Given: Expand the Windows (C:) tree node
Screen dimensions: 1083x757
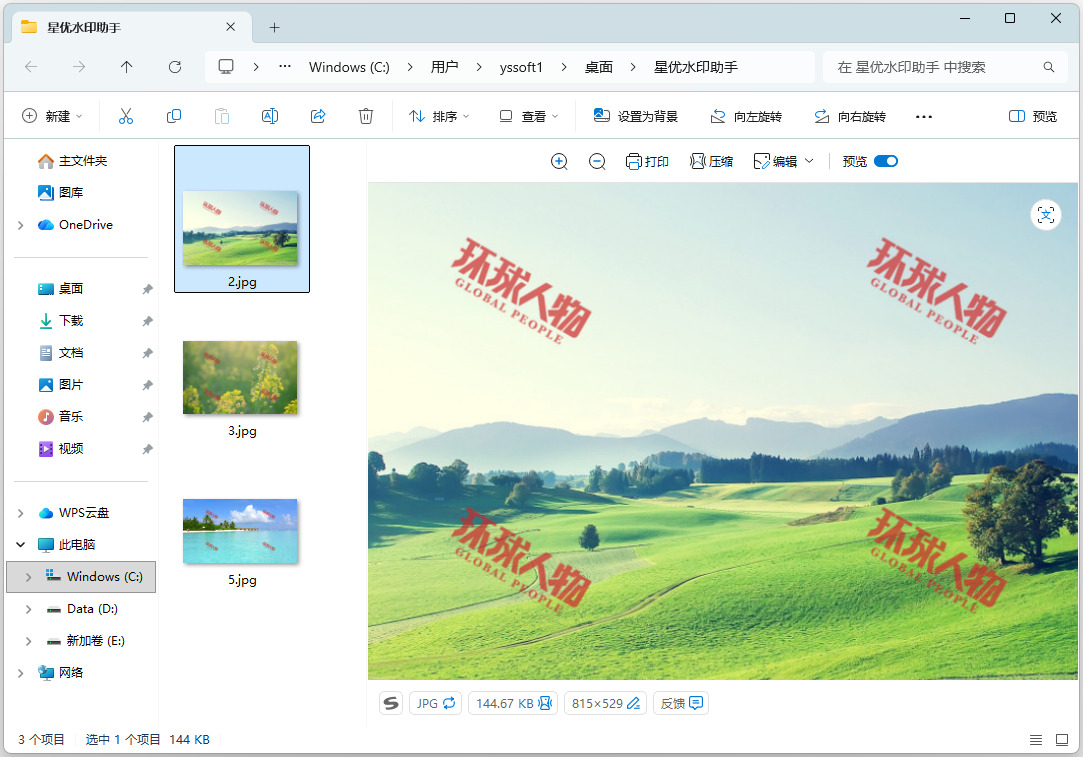Looking at the screenshot, I should click(28, 577).
